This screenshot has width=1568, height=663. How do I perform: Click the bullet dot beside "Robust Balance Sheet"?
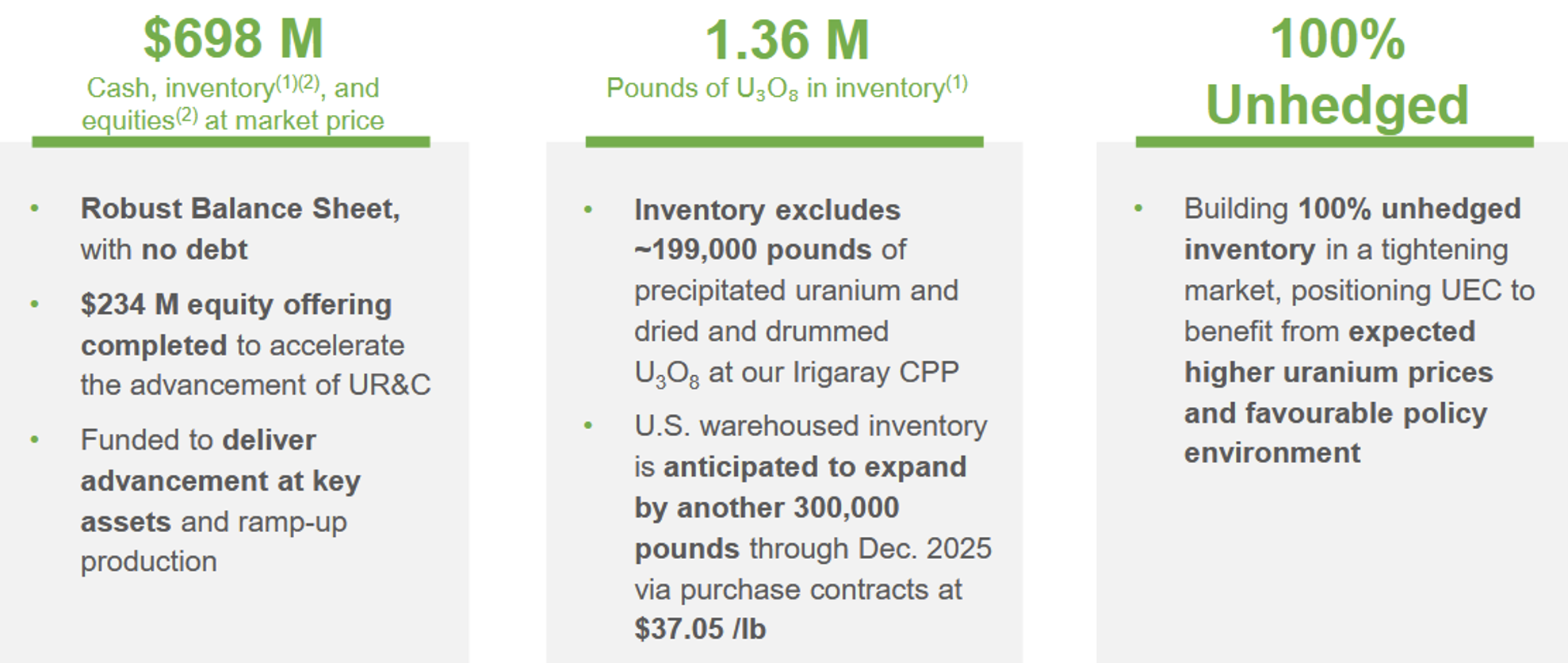click(35, 209)
